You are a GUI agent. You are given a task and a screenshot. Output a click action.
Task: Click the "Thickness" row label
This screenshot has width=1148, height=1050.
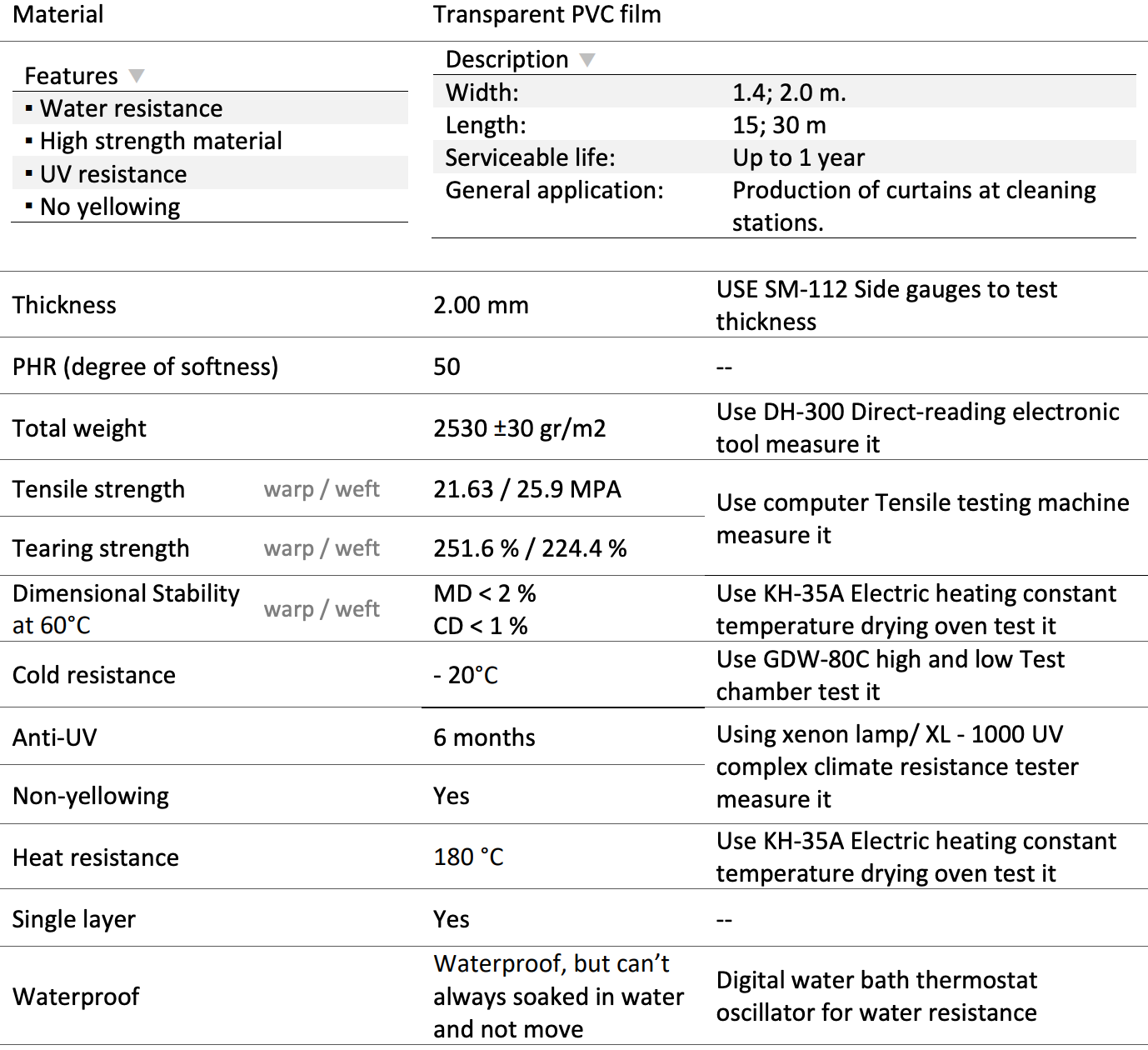coord(64,305)
